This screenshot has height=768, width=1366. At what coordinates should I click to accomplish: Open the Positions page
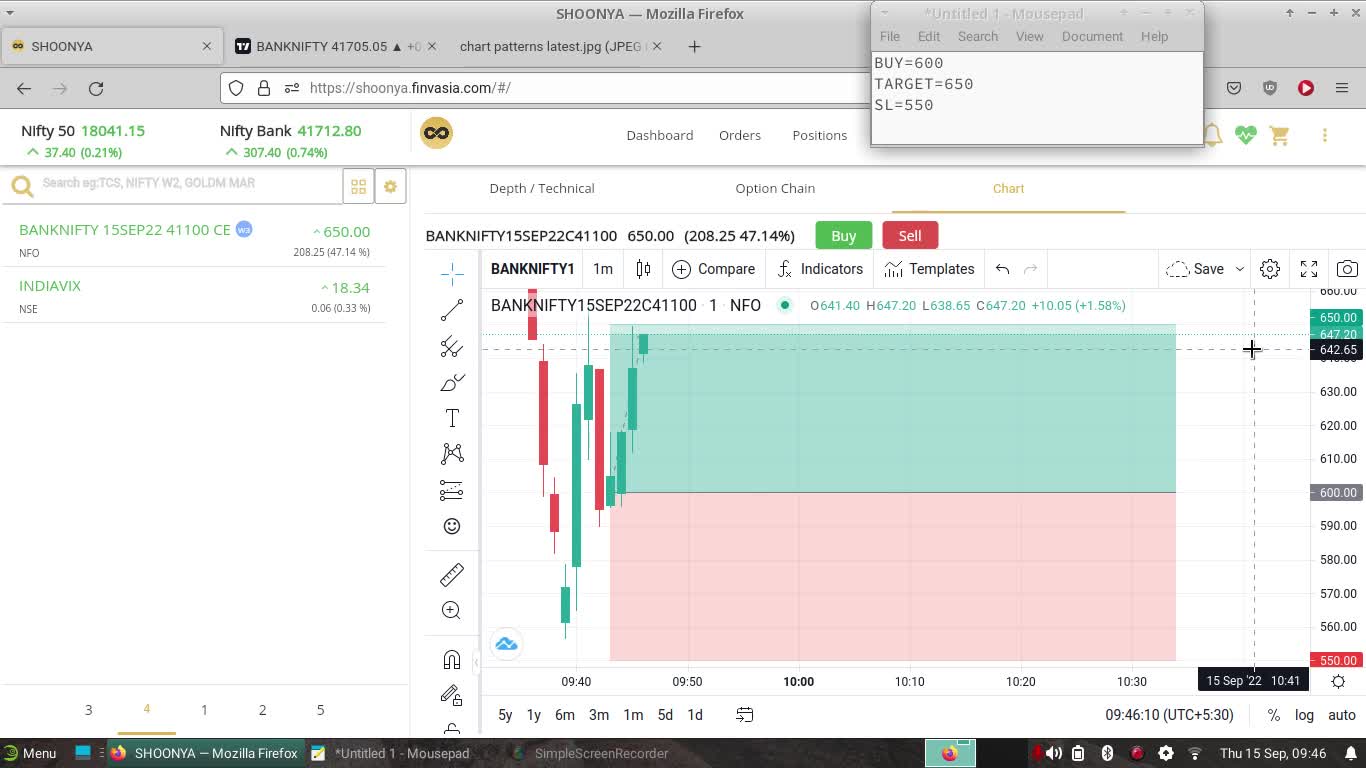click(x=819, y=135)
